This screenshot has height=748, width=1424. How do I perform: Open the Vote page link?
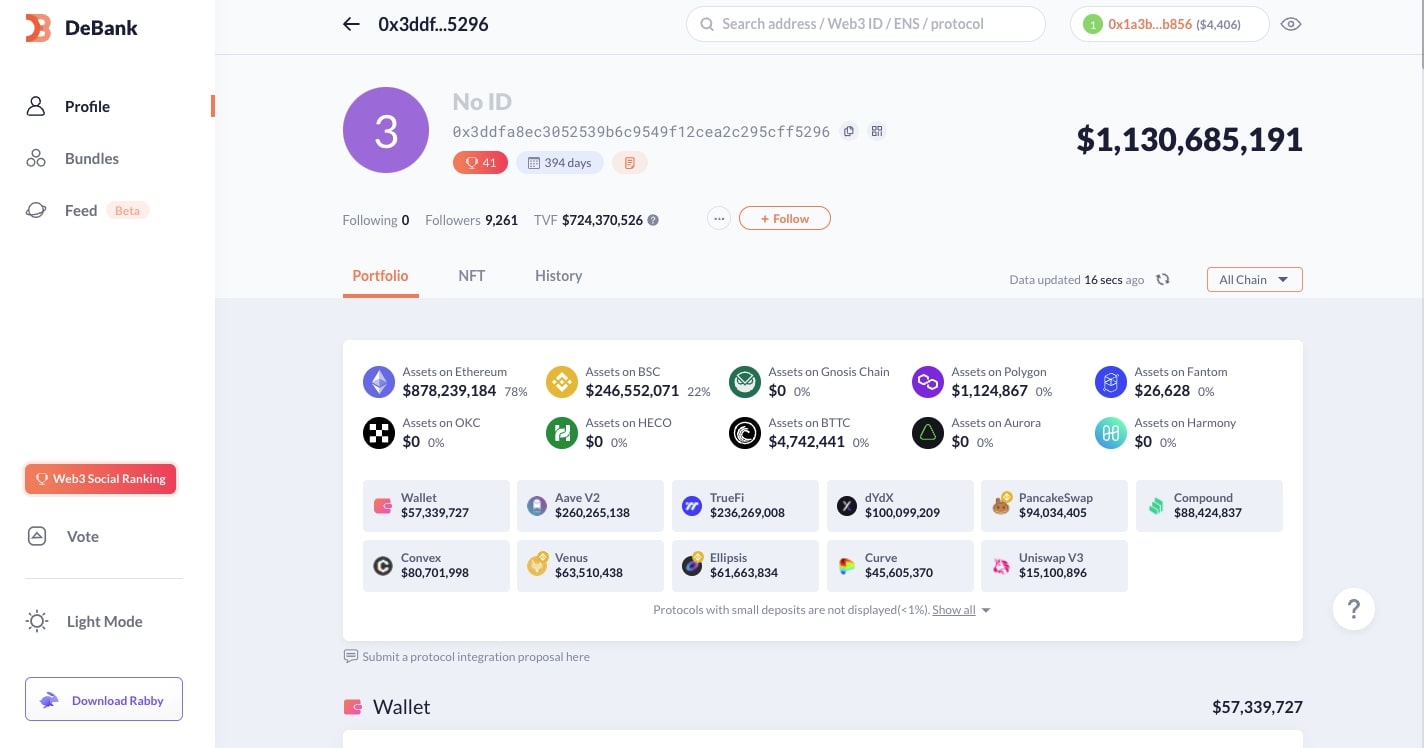point(83,536)
